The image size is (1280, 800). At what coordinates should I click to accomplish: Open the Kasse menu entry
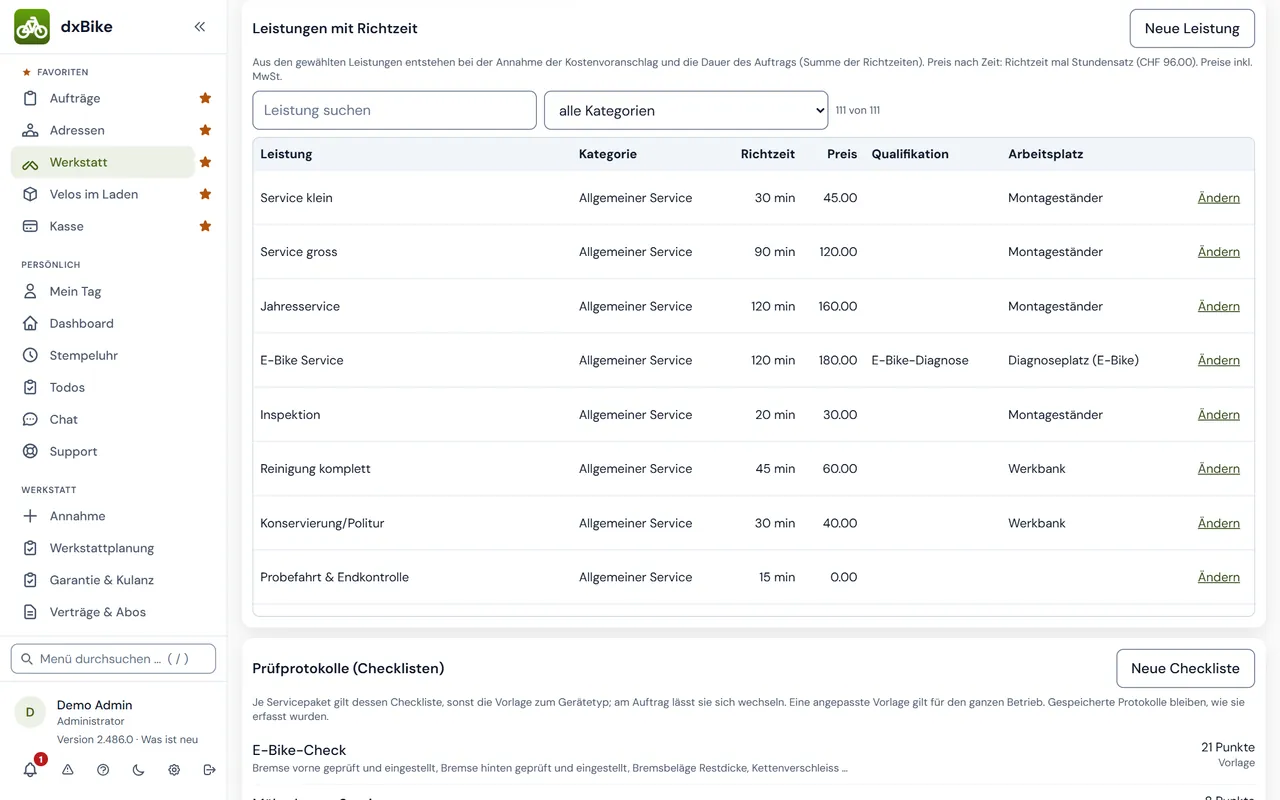[x=103, y=226]
